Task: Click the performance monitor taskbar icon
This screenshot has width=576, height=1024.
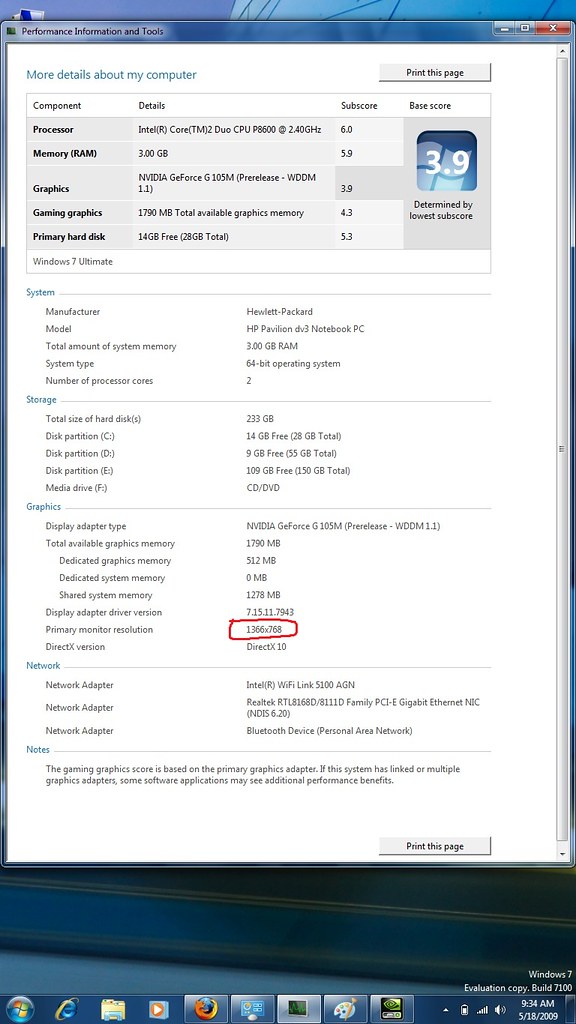Action: point(298,1010)
